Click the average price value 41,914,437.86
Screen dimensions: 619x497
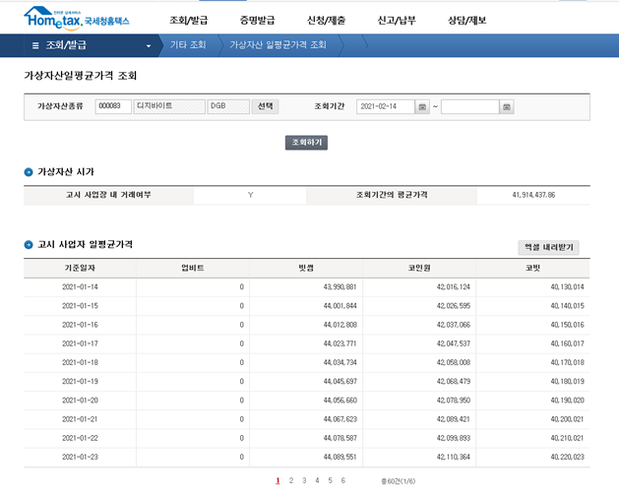pos(534,195)
